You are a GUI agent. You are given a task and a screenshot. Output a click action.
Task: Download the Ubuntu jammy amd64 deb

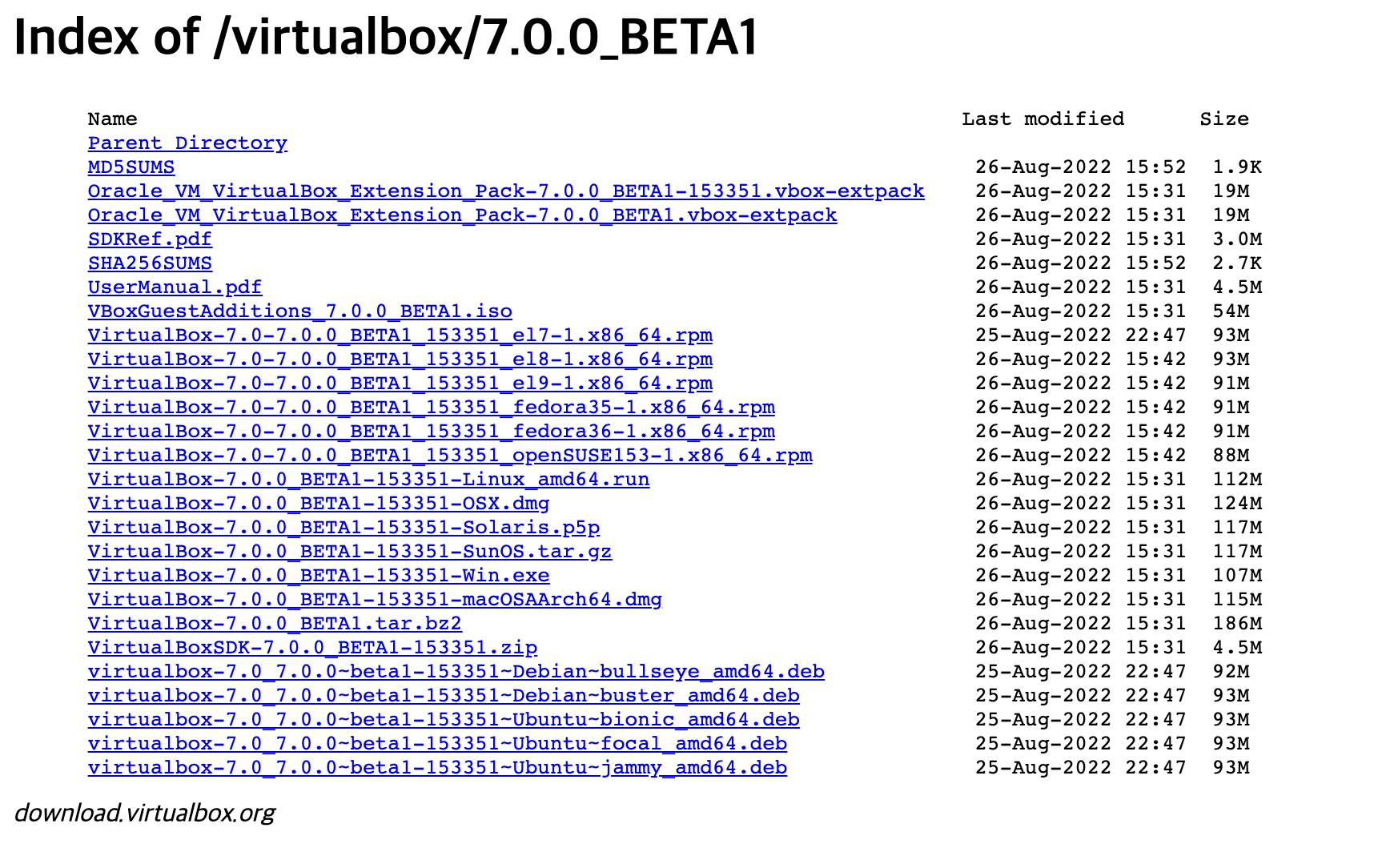pyautogui.click(x=437, y=768)
